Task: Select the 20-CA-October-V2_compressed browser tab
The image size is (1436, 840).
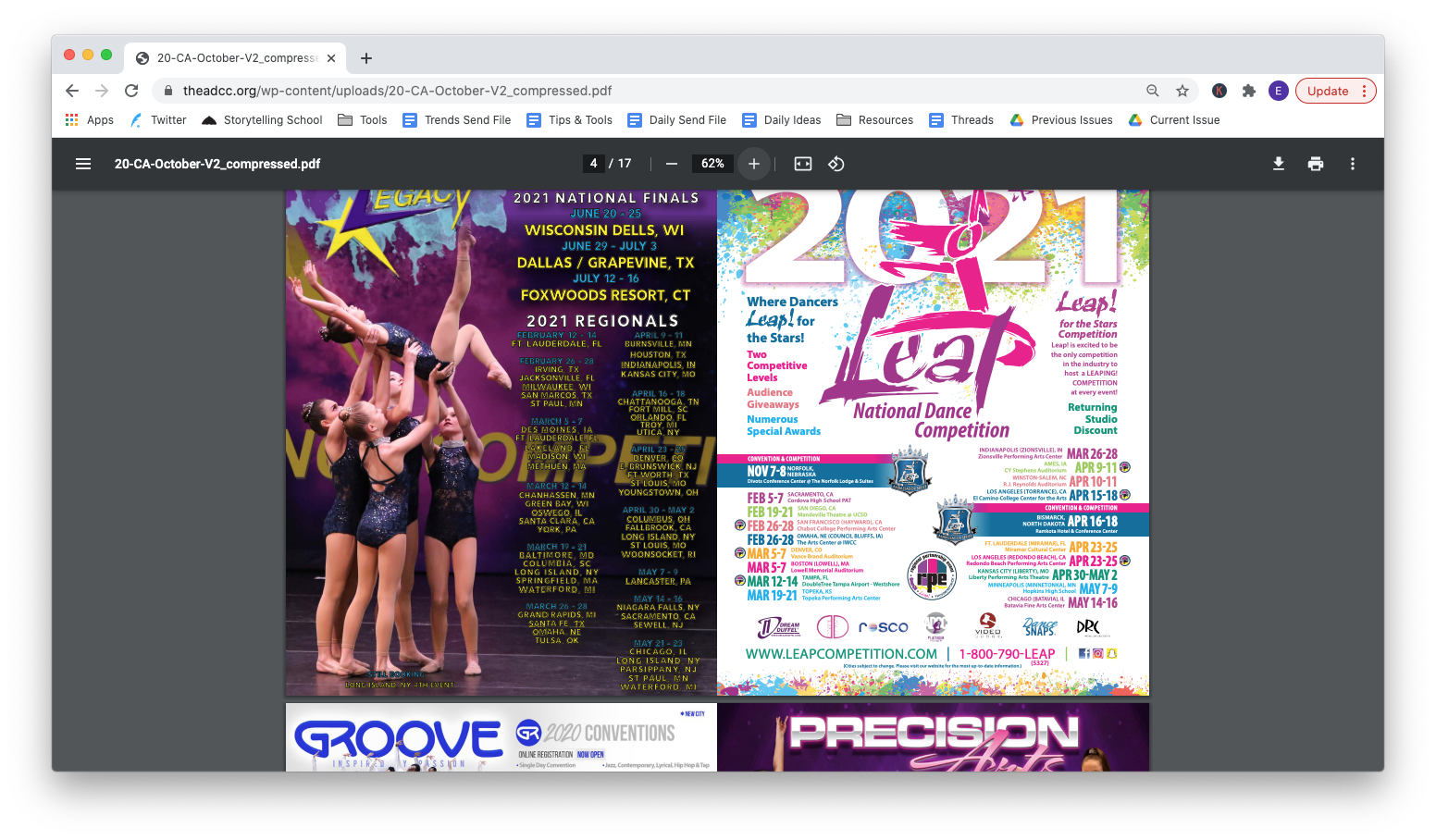Action: 236,58
